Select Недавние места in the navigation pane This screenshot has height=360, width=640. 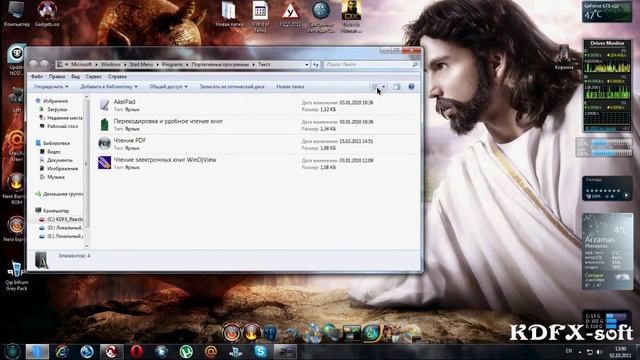point(64,118)
